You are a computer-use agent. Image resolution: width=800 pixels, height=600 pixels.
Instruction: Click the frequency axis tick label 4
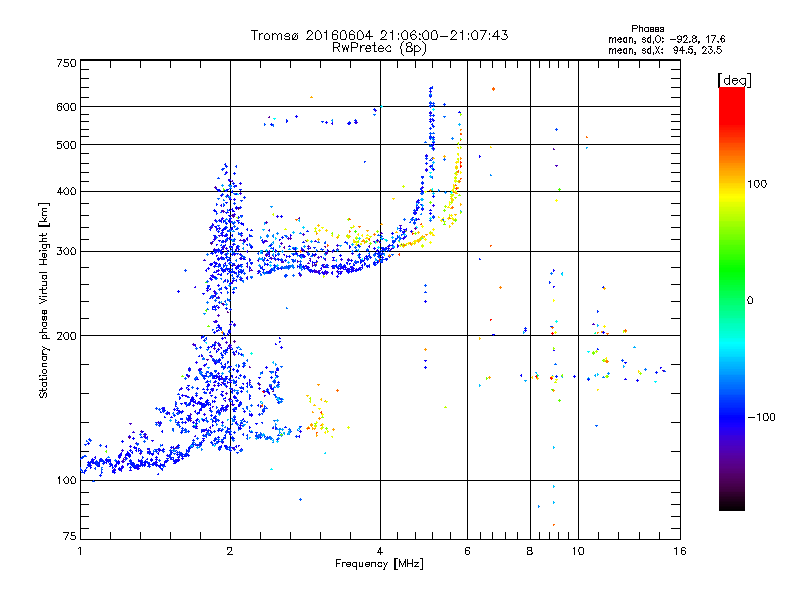(x=380, y=551)
